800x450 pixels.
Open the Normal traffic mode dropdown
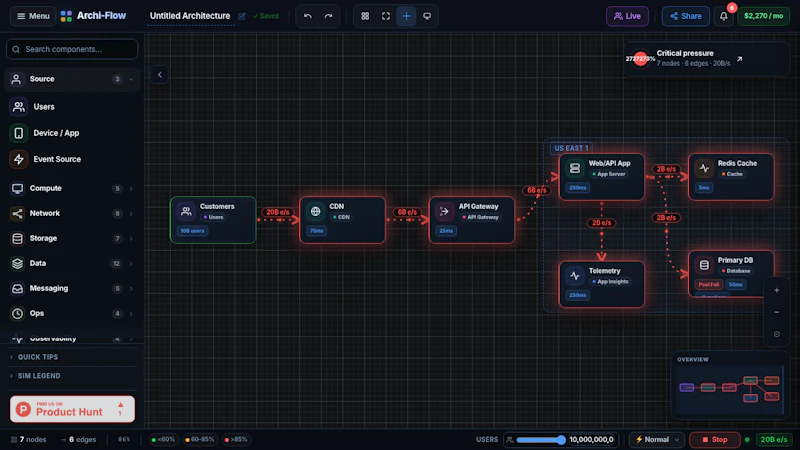657,439
